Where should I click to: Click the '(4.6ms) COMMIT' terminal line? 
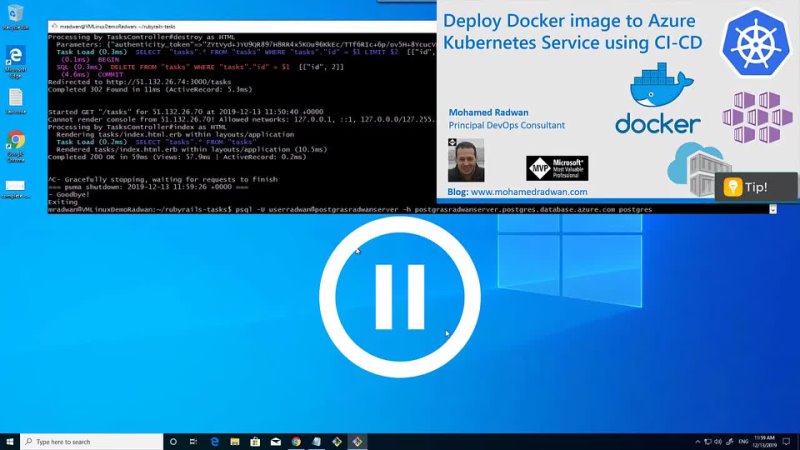(92, 74)
